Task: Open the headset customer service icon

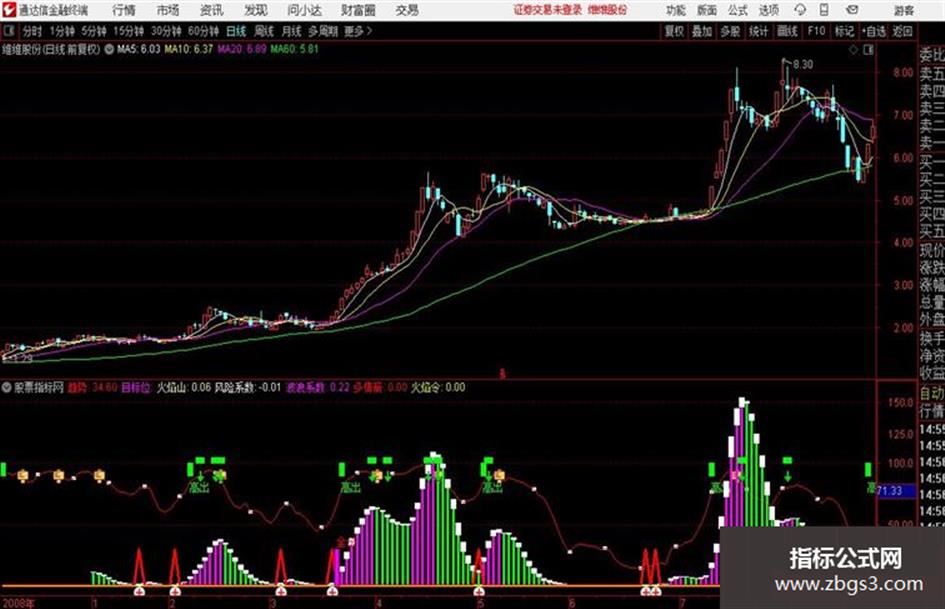Action: coord(800,10)
